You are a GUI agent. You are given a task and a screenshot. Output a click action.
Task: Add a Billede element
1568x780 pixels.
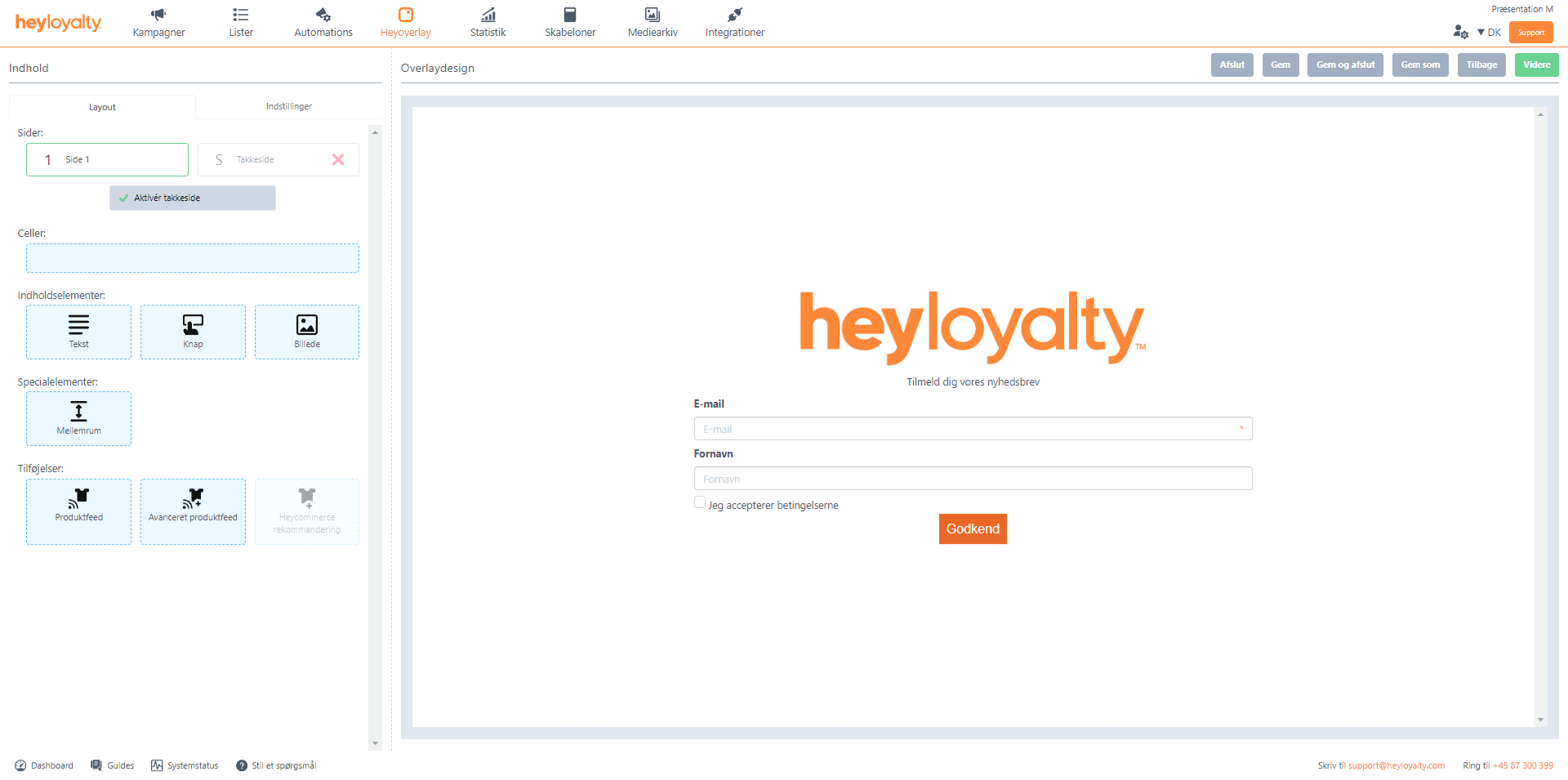click(x=306, y=332)
